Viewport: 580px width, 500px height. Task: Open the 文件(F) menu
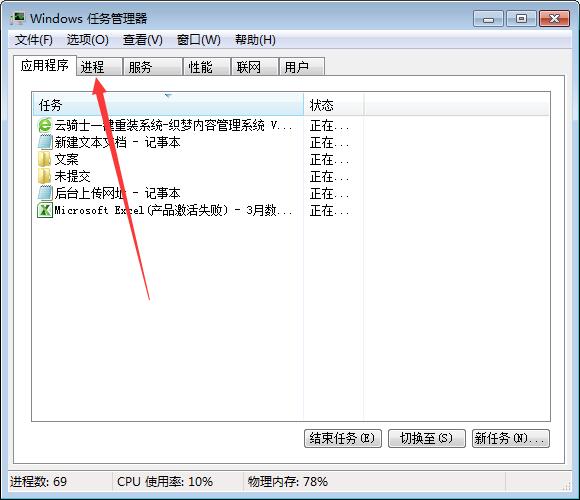[x=34, y=40]
